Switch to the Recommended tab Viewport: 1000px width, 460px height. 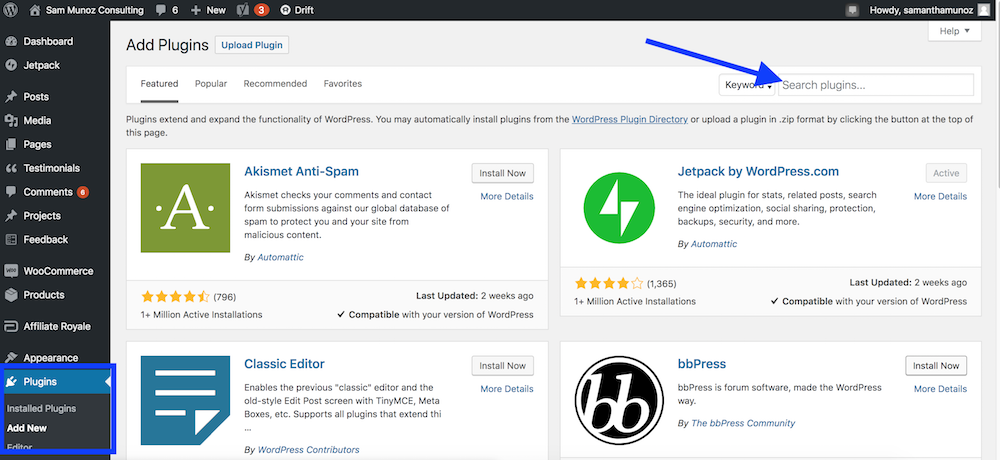(276, 84)
